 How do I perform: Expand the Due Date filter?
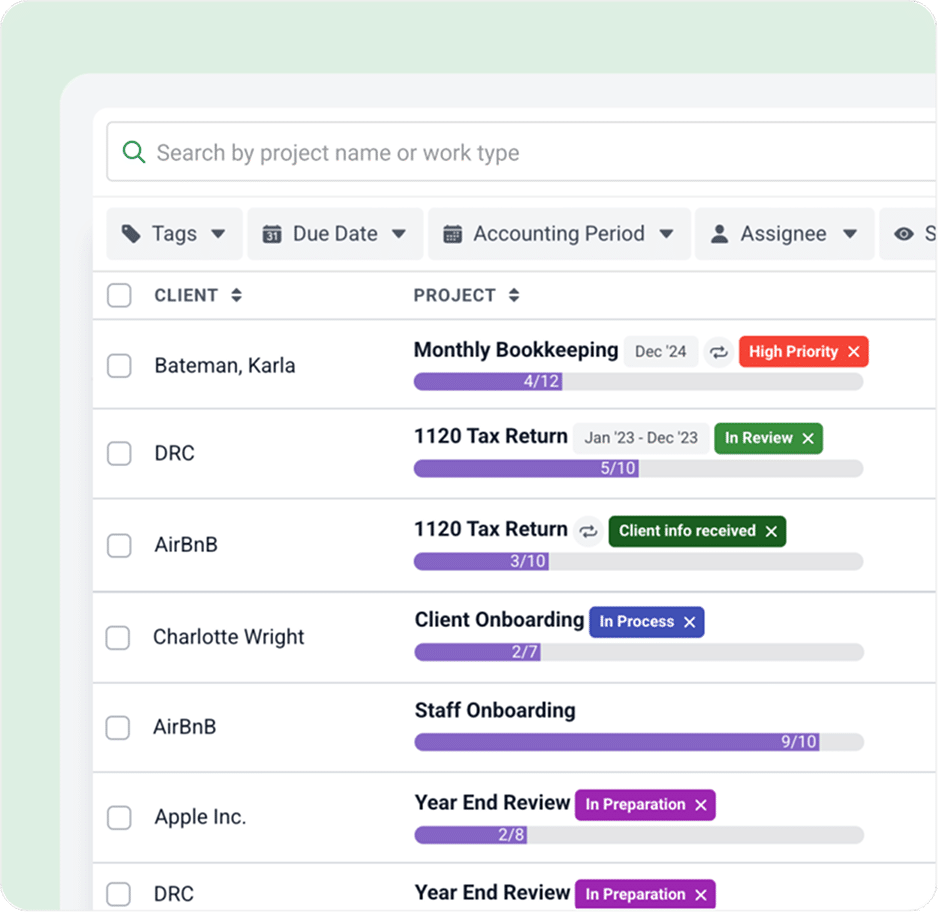click(x=335, y=234)
